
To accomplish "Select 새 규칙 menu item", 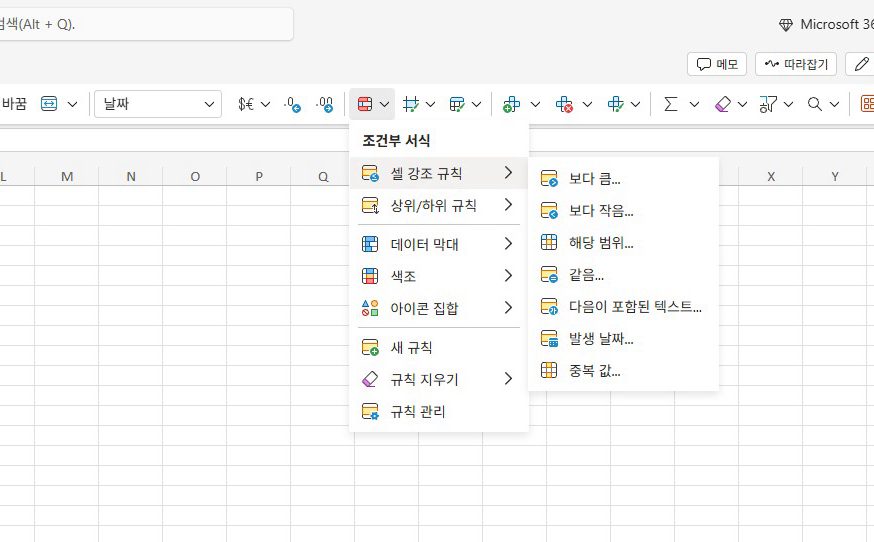I will coord(439,347).
